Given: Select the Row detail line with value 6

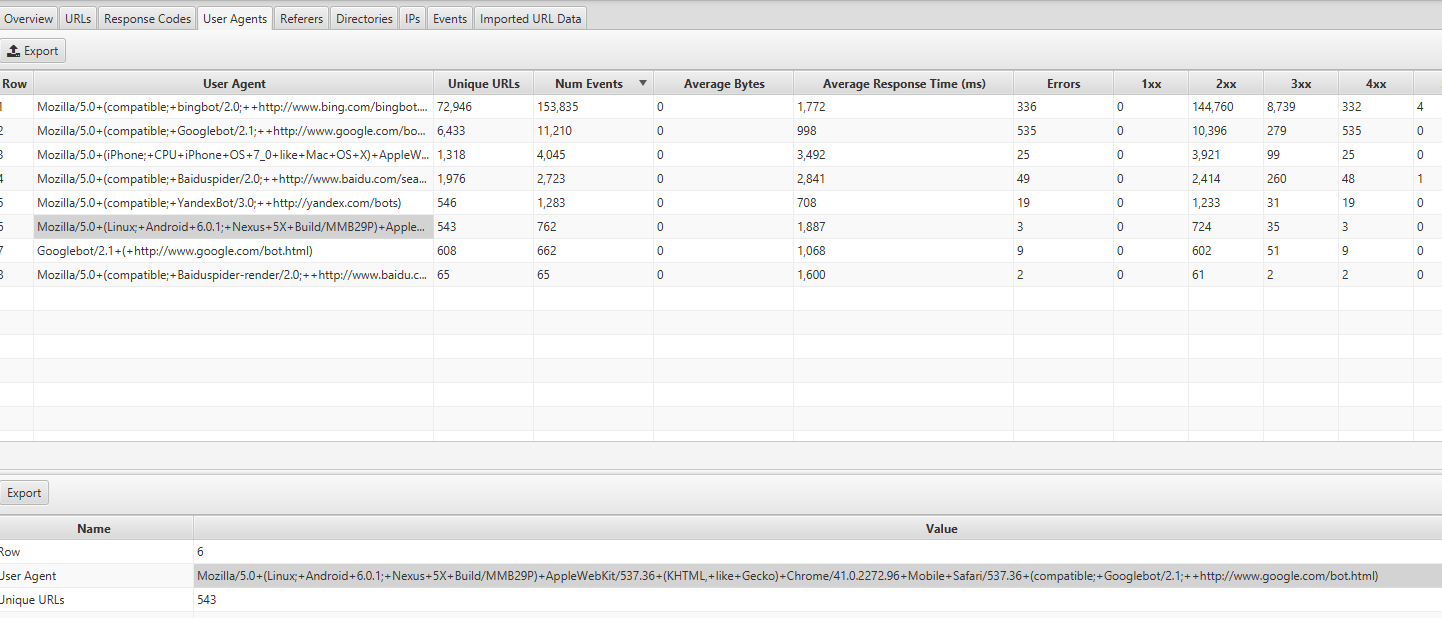Looking at the screenshot, I should coord(721,552).
